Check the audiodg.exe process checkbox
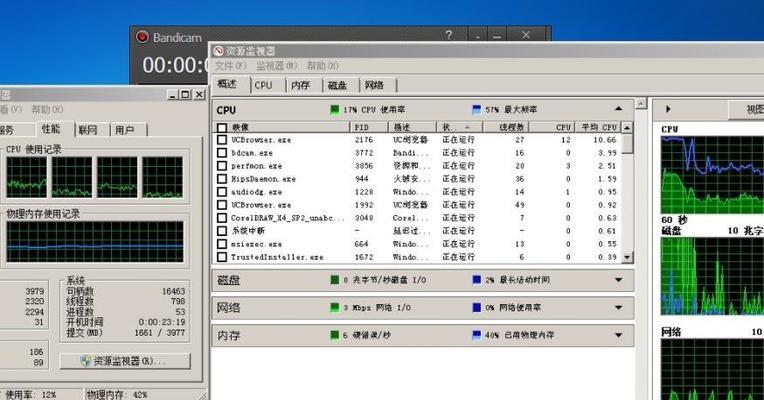The width and height of the screenshot is (764, 400). 222,192
